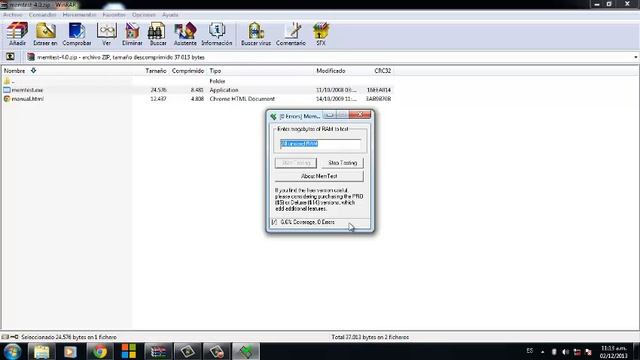Click the Información toolbar icon
The image size is (640, 360).
(217, 34)
